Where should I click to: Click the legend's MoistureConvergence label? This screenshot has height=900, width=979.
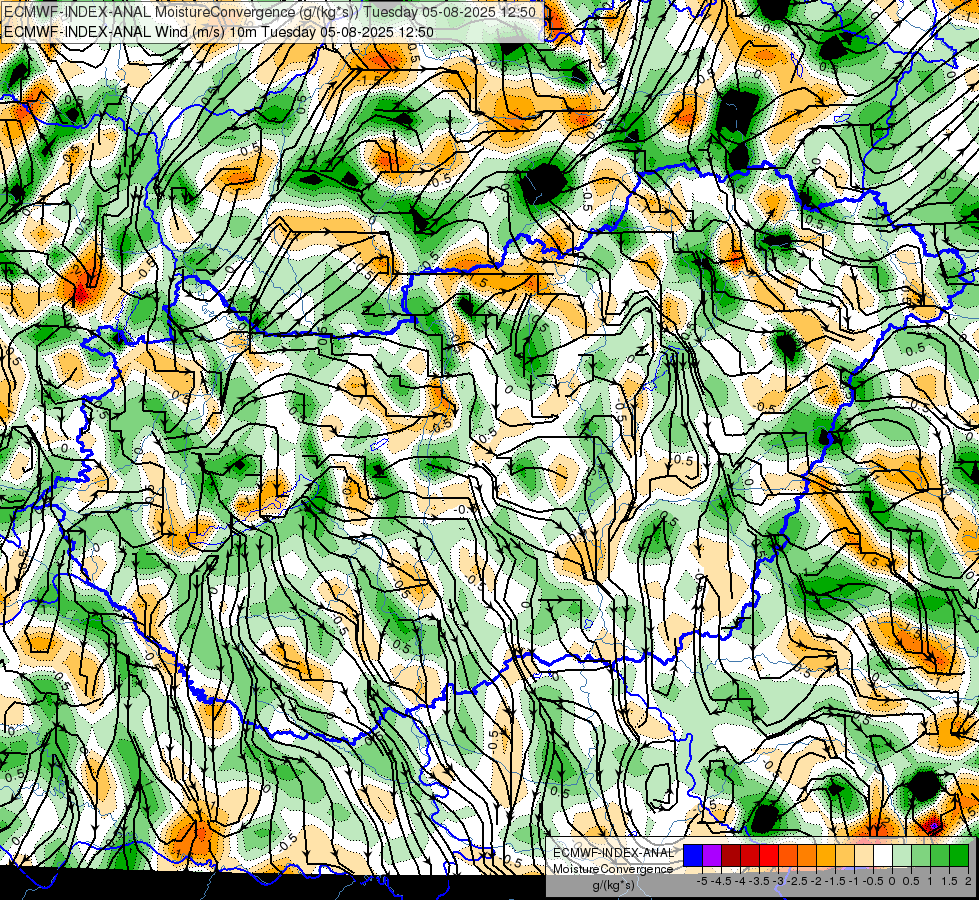click(x=613, y=869)
